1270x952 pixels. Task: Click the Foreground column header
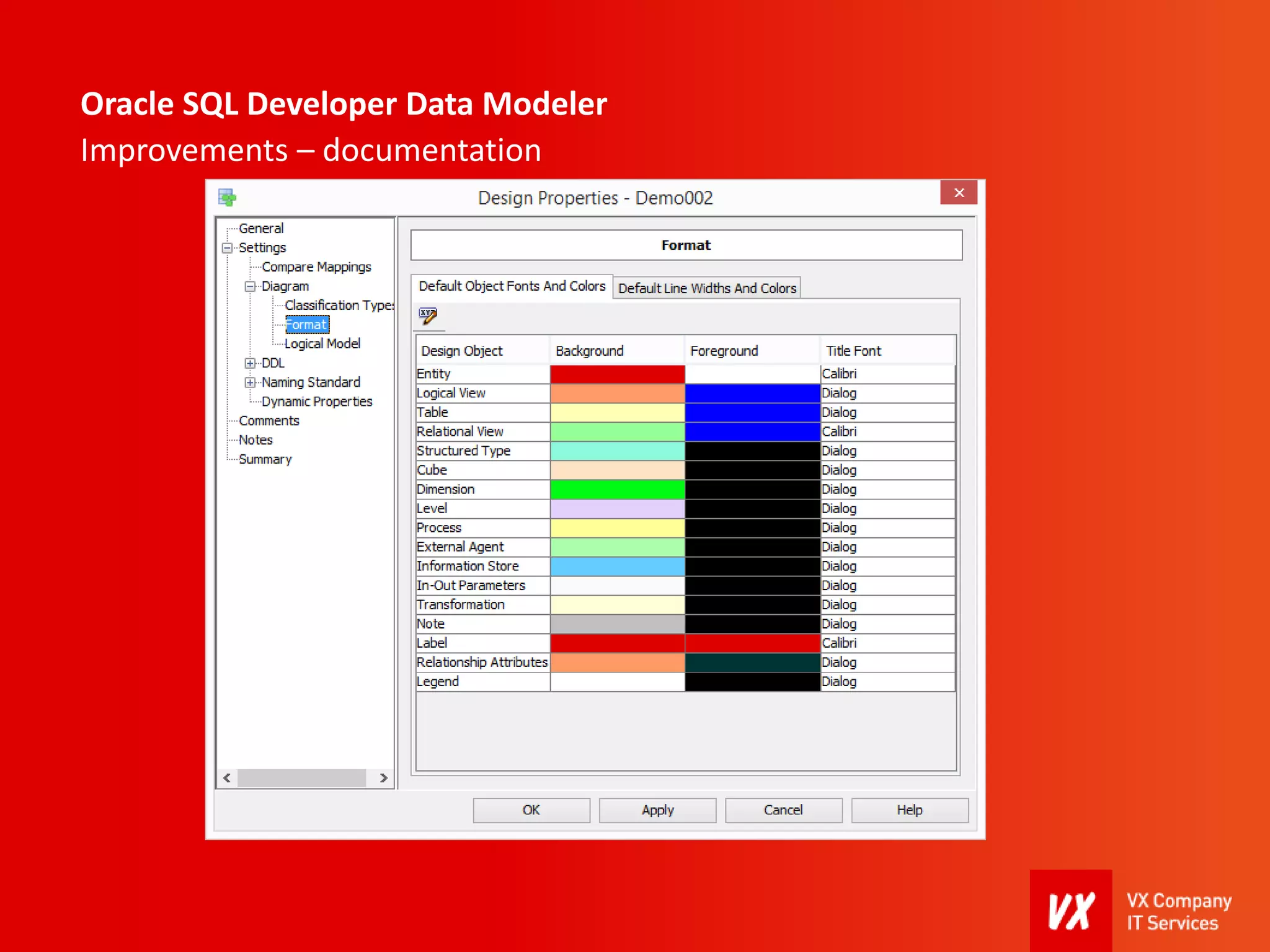[752, 351]
